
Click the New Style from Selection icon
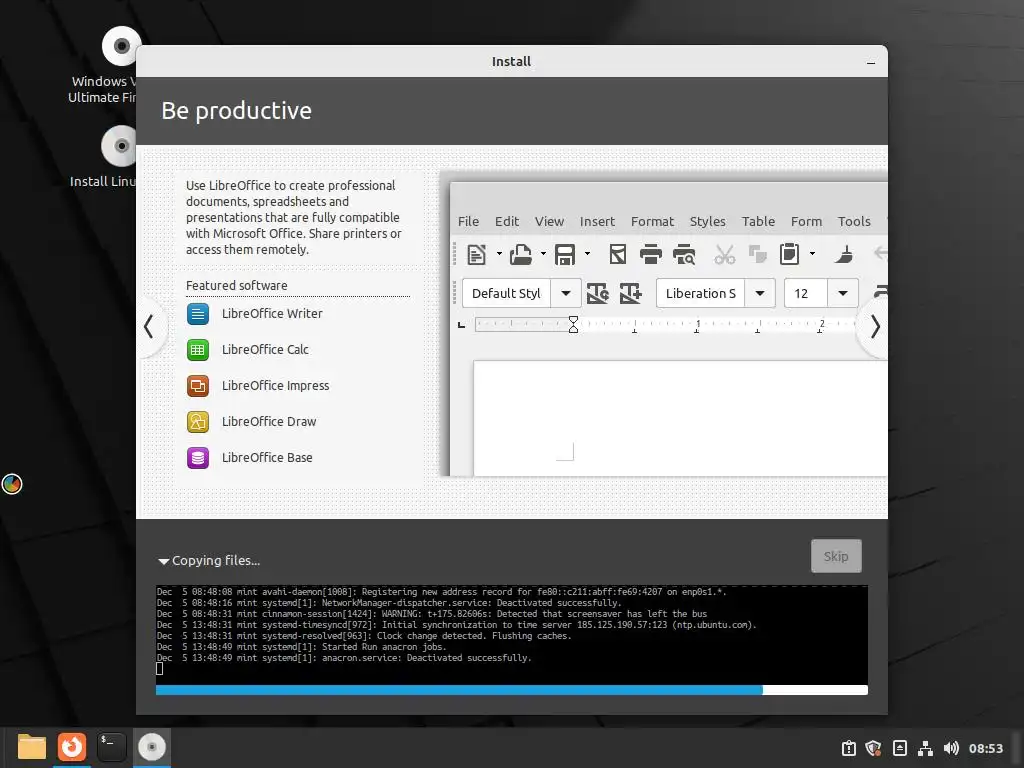631,293
